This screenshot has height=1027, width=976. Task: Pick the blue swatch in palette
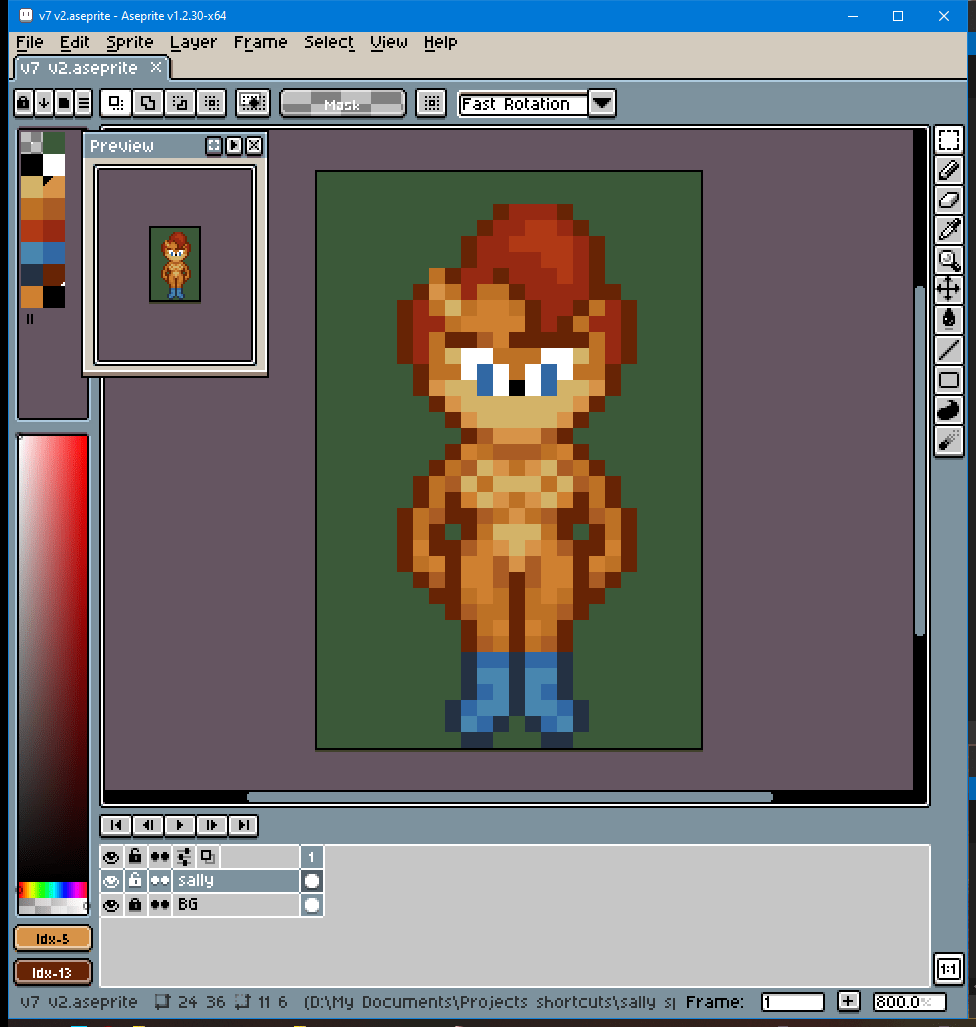click(x=32, y=252)
